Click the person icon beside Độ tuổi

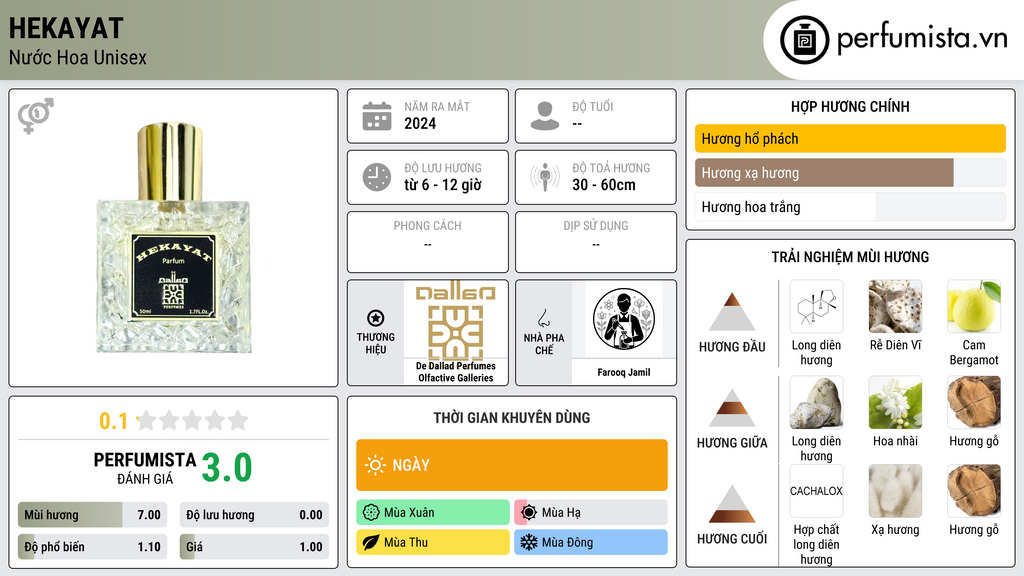point(545,116)
